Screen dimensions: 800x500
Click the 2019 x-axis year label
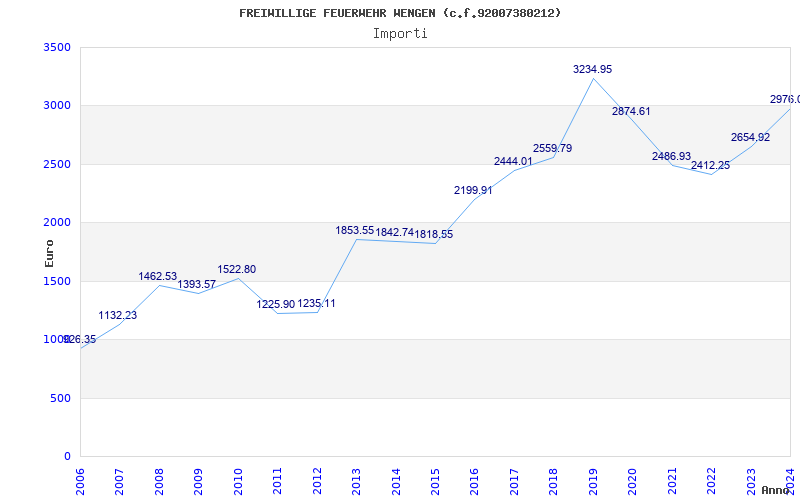click(x=594, y=480)
